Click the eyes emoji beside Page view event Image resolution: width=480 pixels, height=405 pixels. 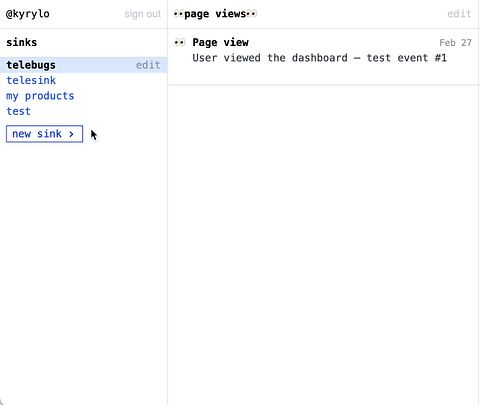click(x=179, y=43)
